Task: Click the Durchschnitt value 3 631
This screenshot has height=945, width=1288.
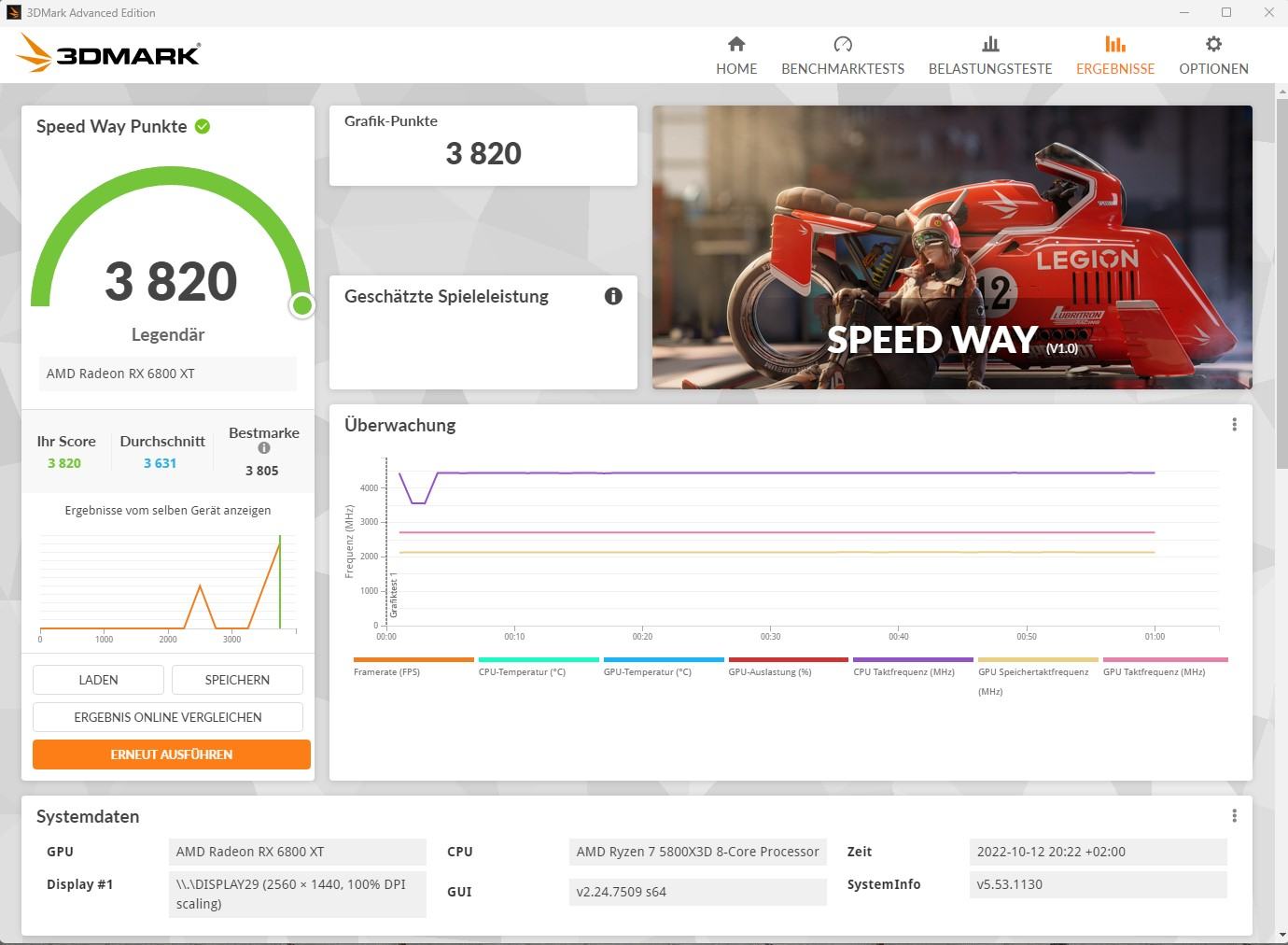Action: pos(160,463)
